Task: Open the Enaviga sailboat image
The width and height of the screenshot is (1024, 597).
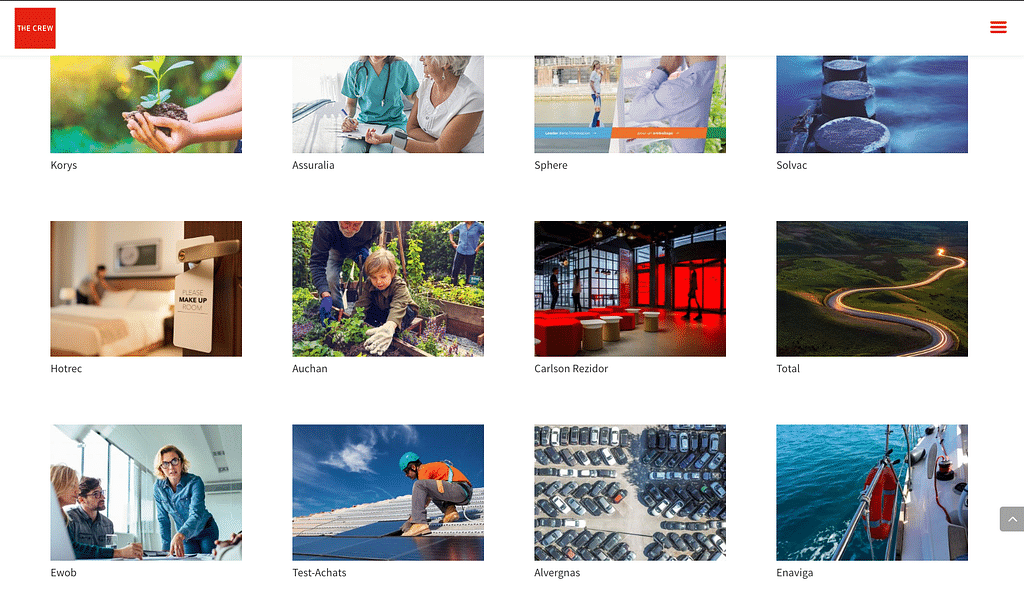Action: (872, 492)
